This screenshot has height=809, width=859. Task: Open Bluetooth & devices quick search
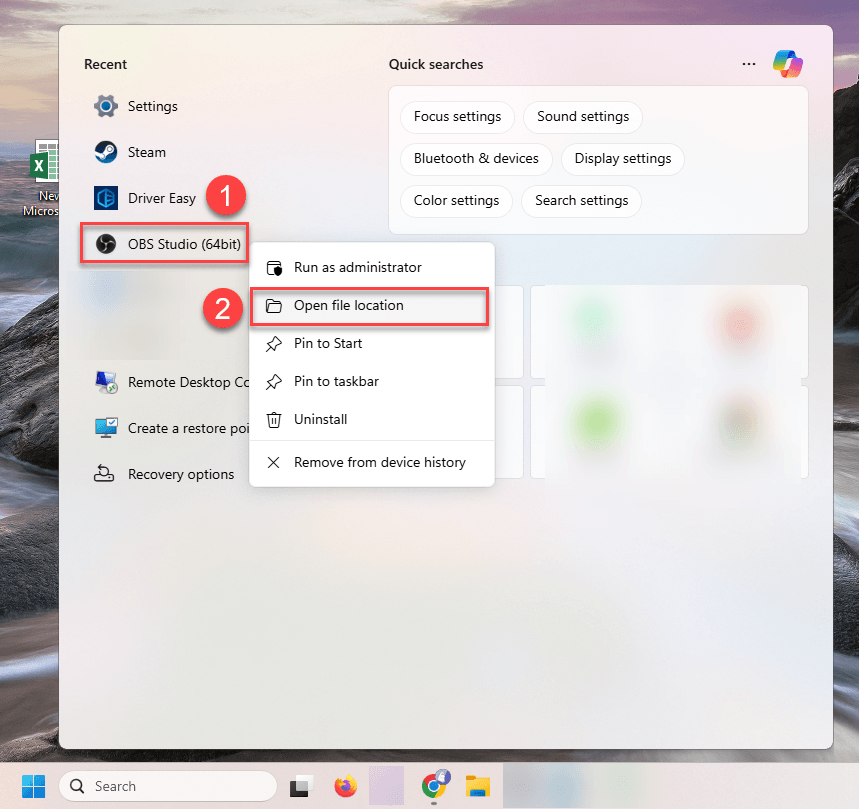pos(476,159)
